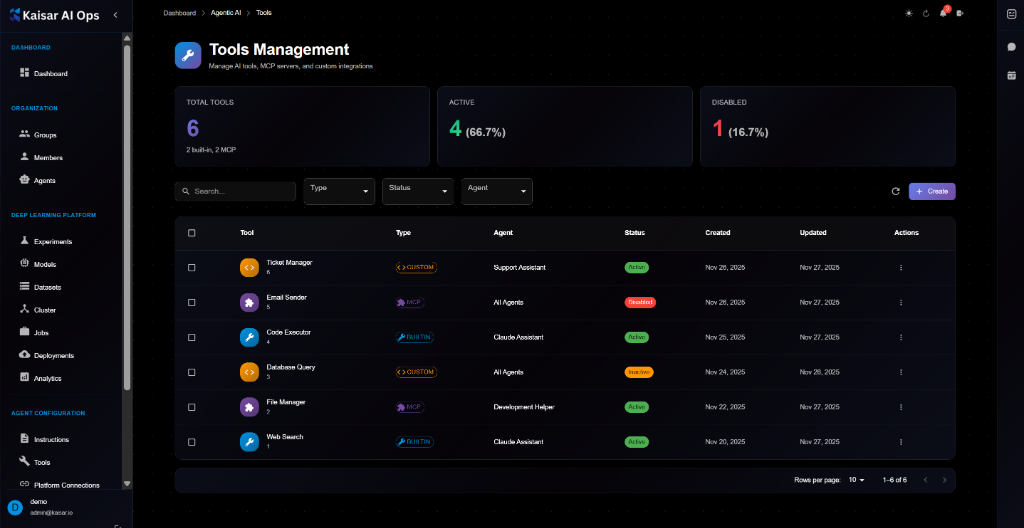Click the Code Executor blue wrench icon
Image resolution: width=1024 pixels, height=528 pixels.
[x=249, y=337]
